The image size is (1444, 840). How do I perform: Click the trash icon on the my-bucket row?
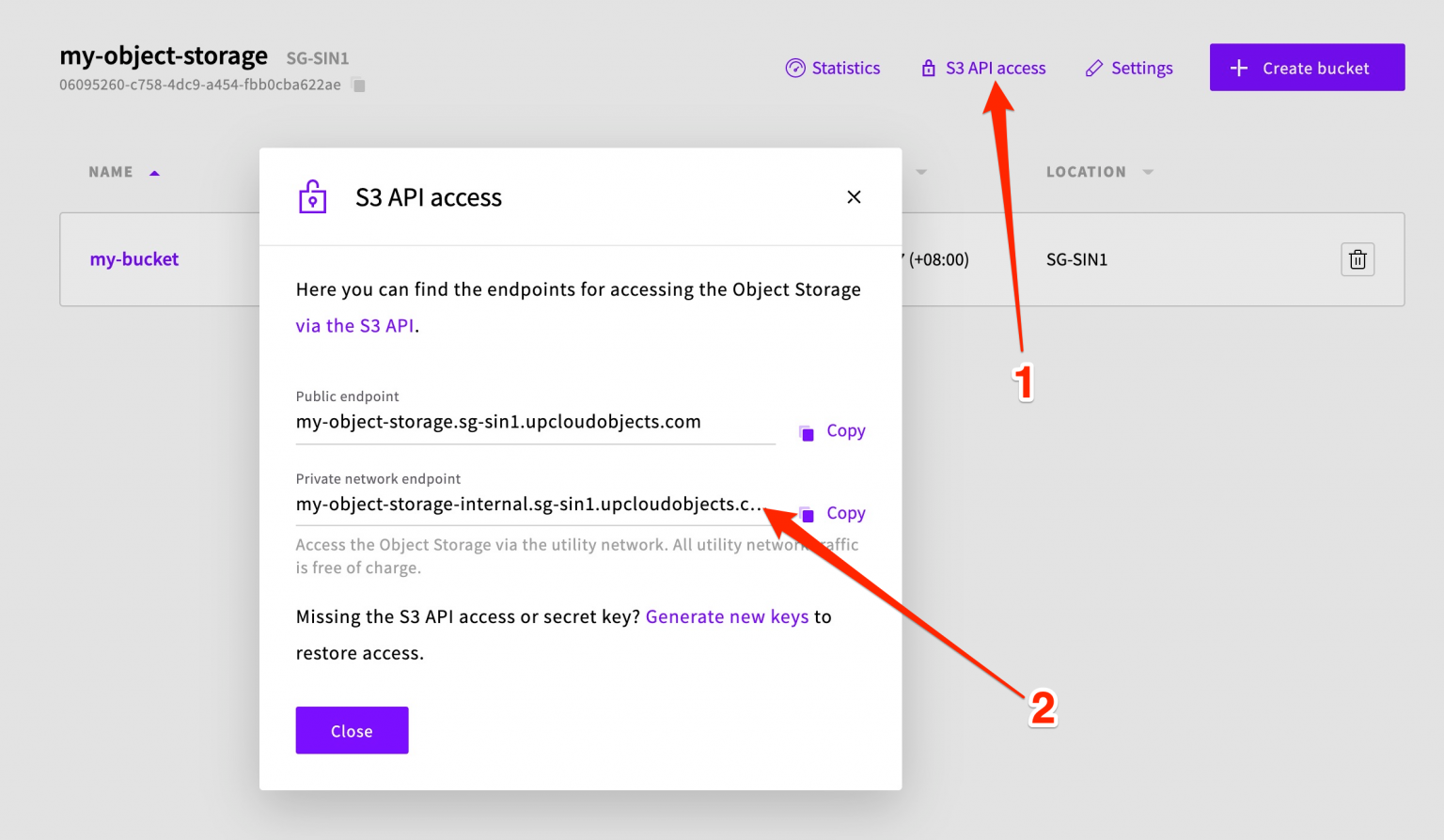pyautogui.click(x=1358, y=259)
